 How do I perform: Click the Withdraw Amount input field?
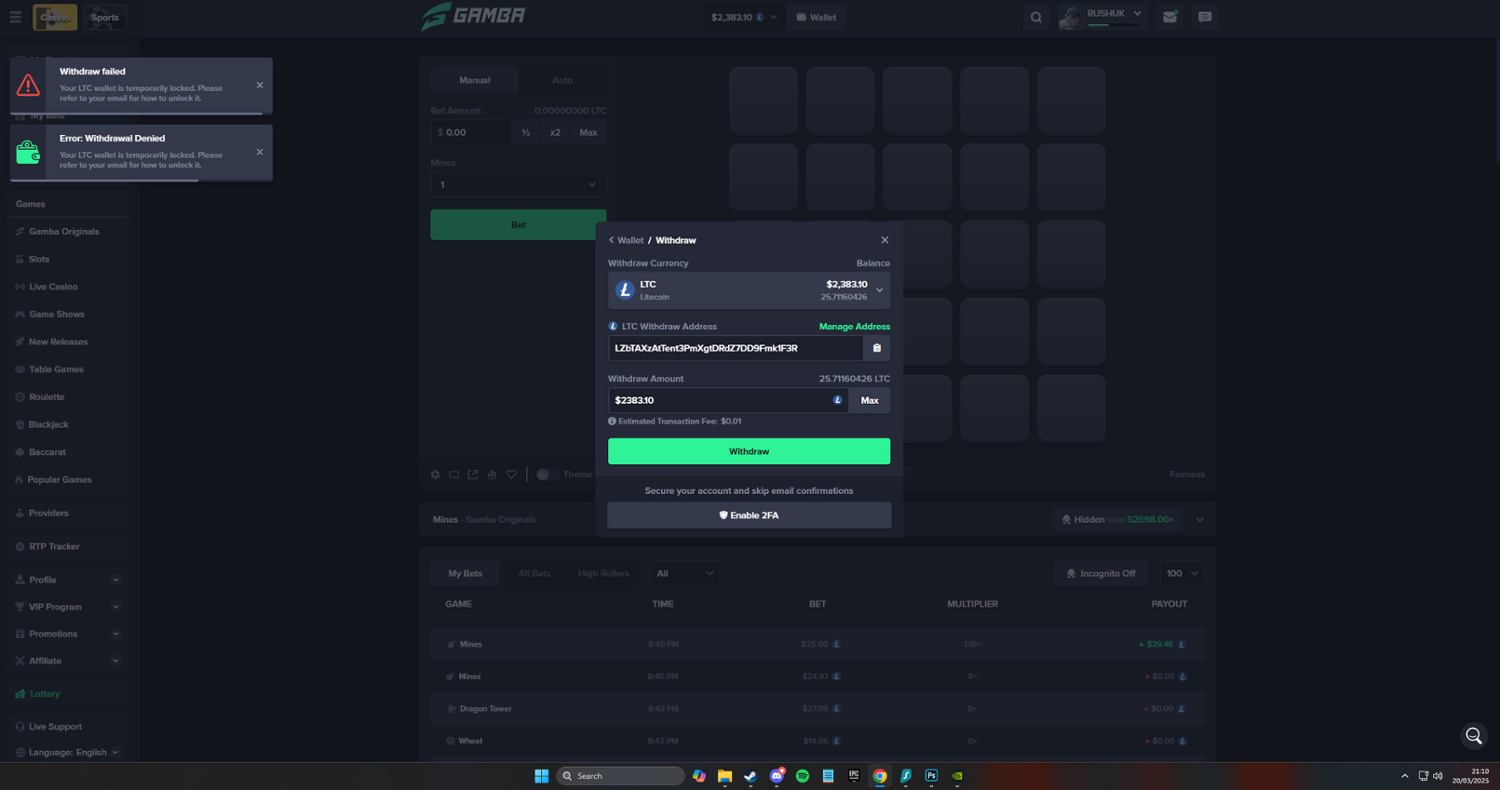[720, 400]
